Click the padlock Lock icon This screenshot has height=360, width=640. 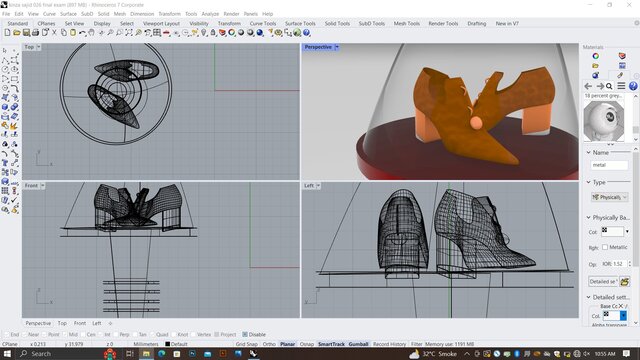(213, 33)
